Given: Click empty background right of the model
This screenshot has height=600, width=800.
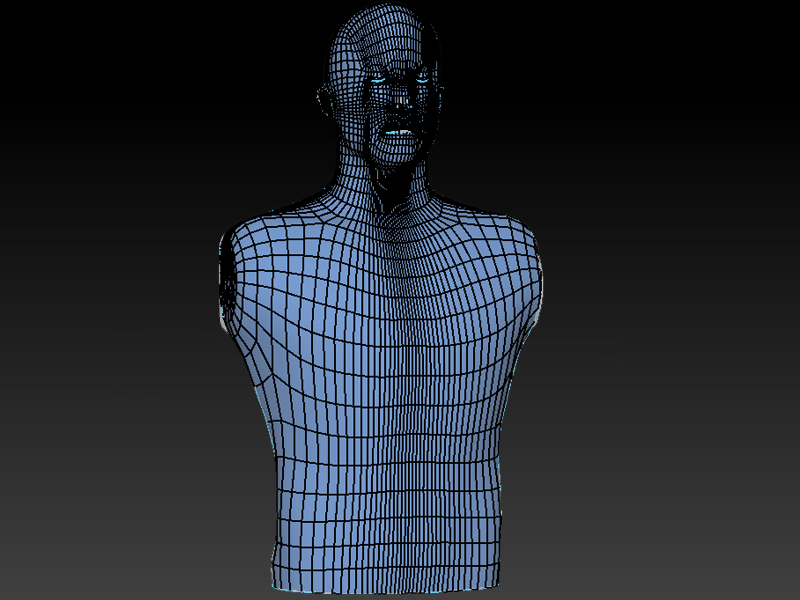Looking at the screenshot, I should pyautogui.click(x=680, y=300).
